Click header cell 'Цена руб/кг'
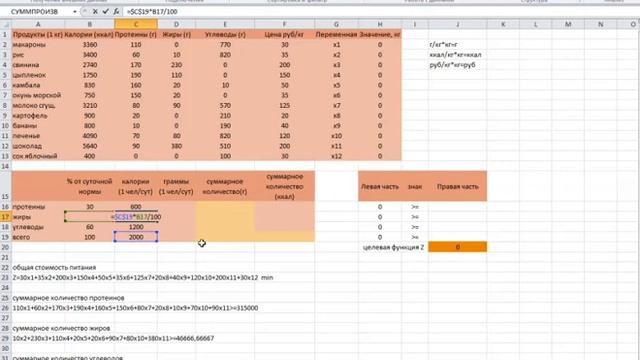This screenshot has height=360, width=640. [284, 35]
